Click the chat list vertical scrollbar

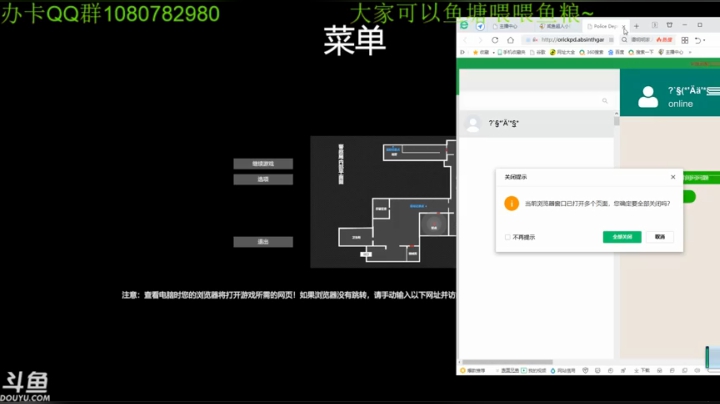[616, 121]
